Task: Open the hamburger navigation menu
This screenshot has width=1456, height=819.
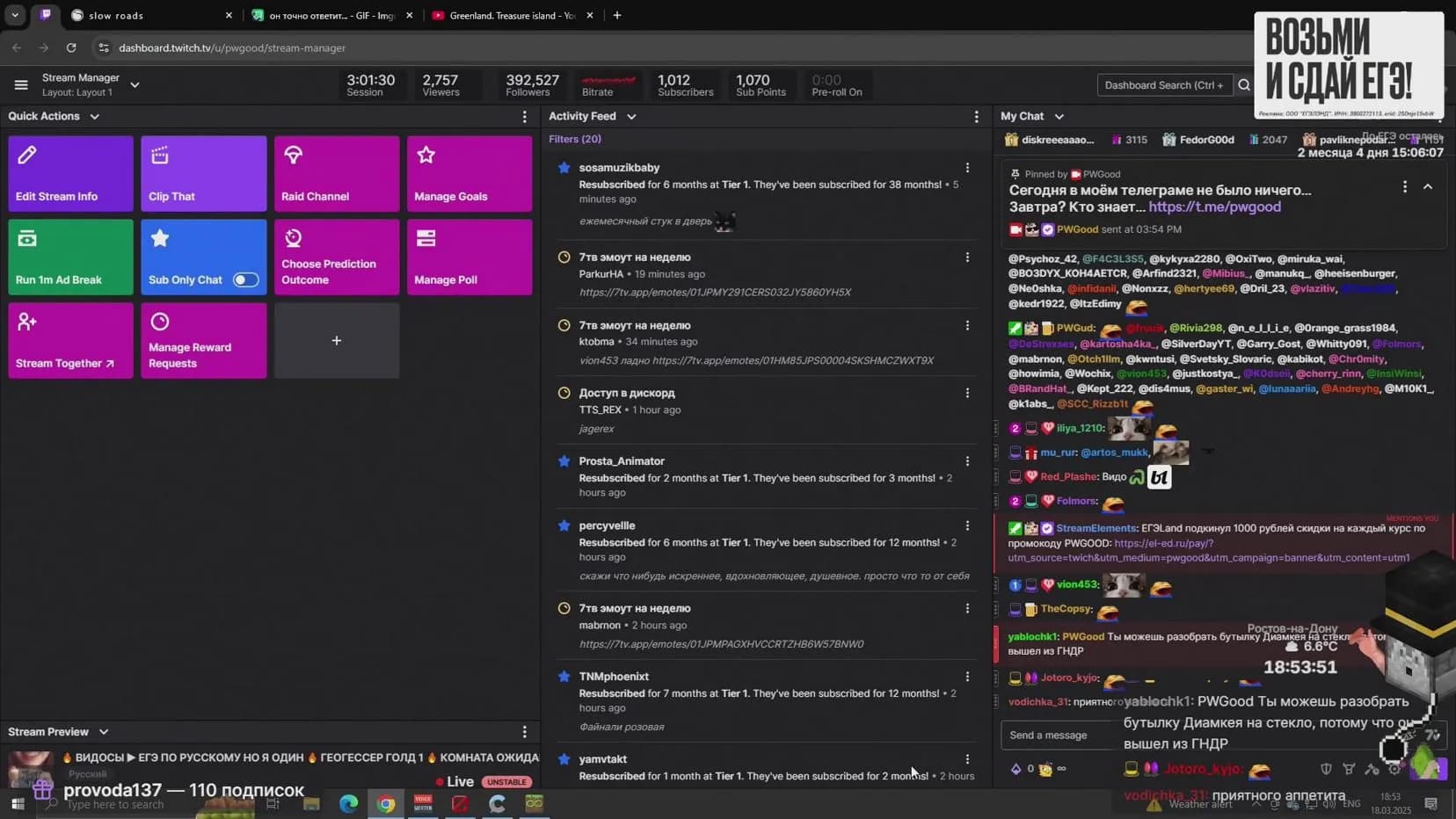Action: [21, 85]
